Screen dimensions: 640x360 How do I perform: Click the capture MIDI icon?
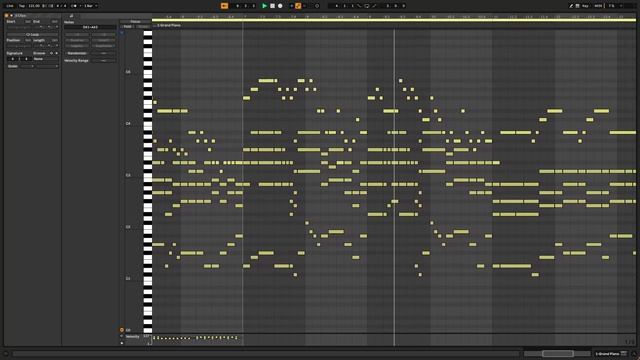(317, 6)
